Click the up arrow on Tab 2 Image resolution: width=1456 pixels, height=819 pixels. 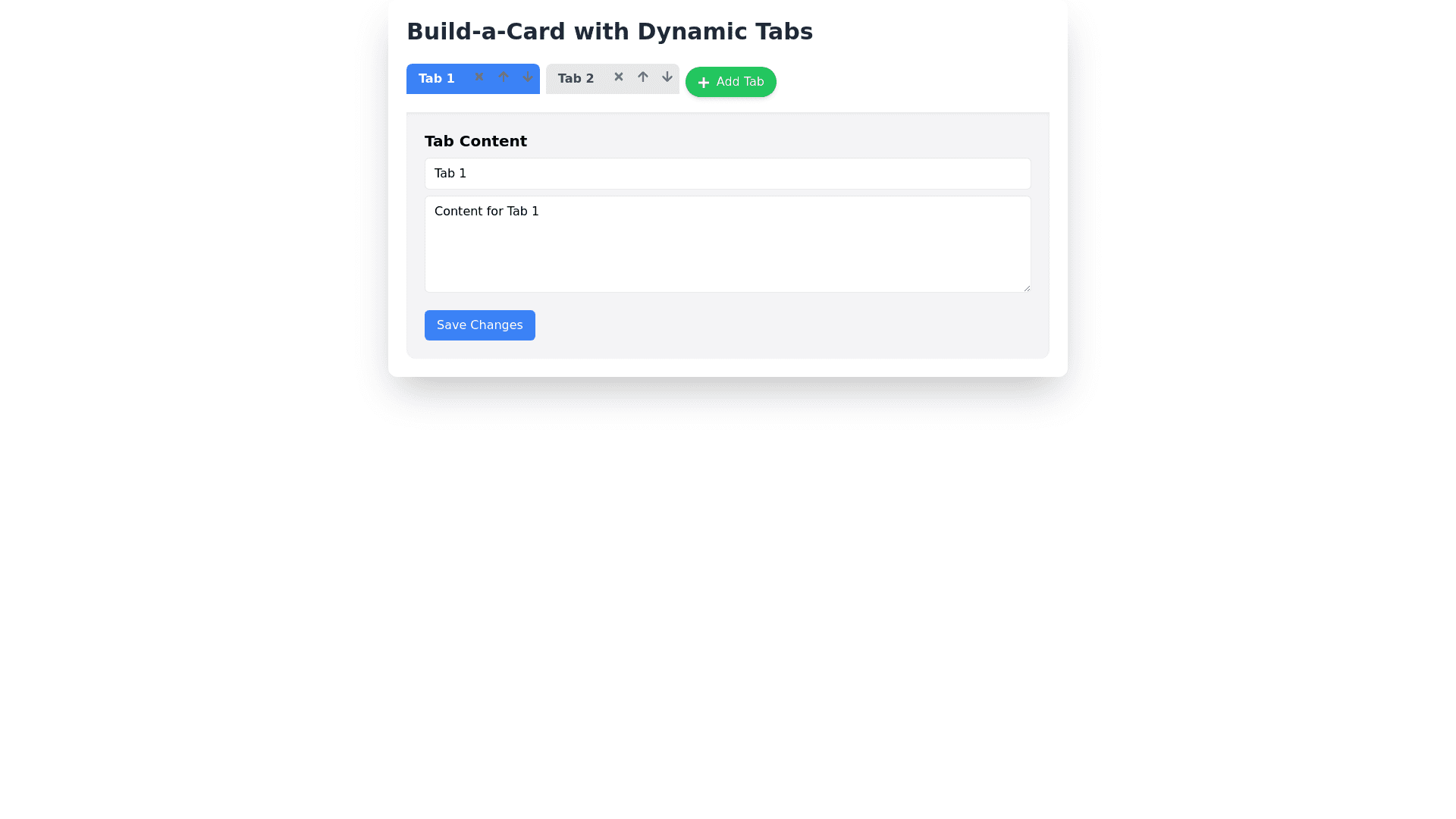643,77
